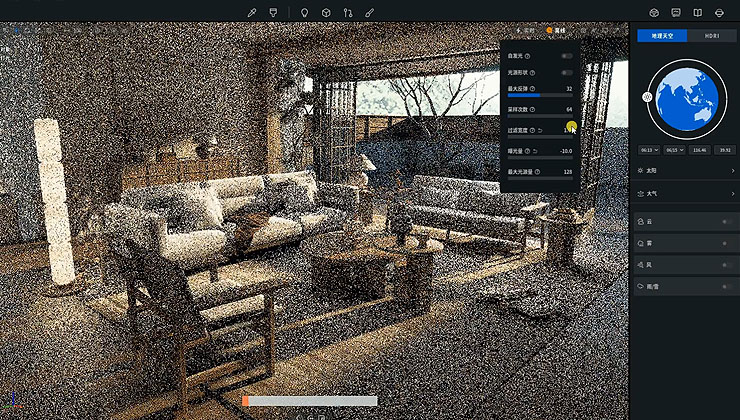
Task: Adjust the 最大反弹 slider
Action: click(540, 95)
